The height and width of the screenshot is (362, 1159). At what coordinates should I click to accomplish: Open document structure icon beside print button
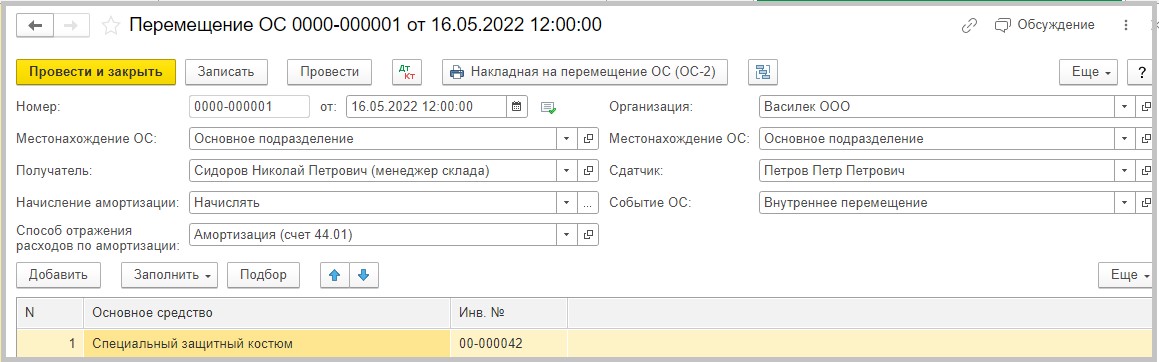(x=763, y=72)
